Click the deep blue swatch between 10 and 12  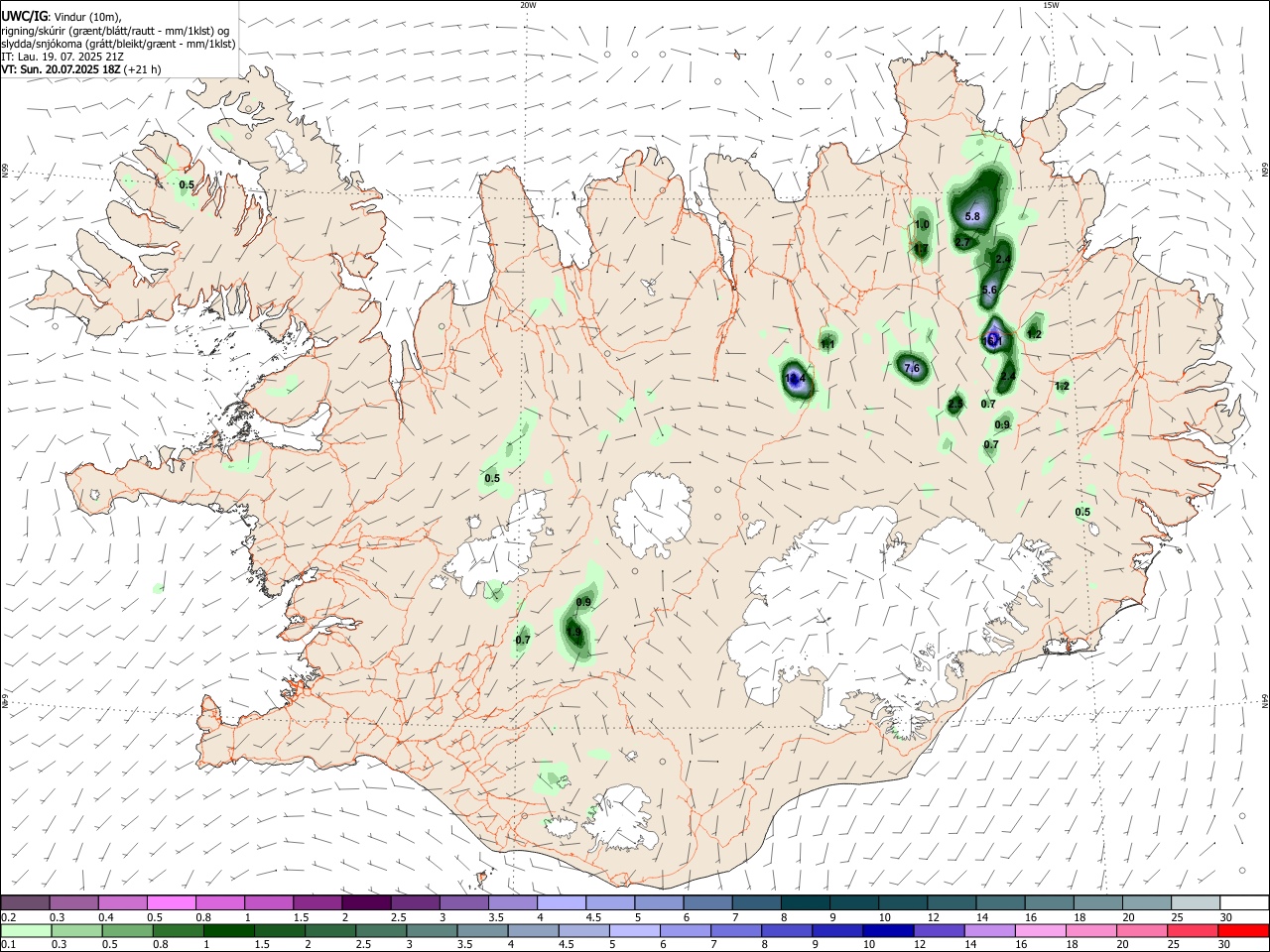click(888, 930)
